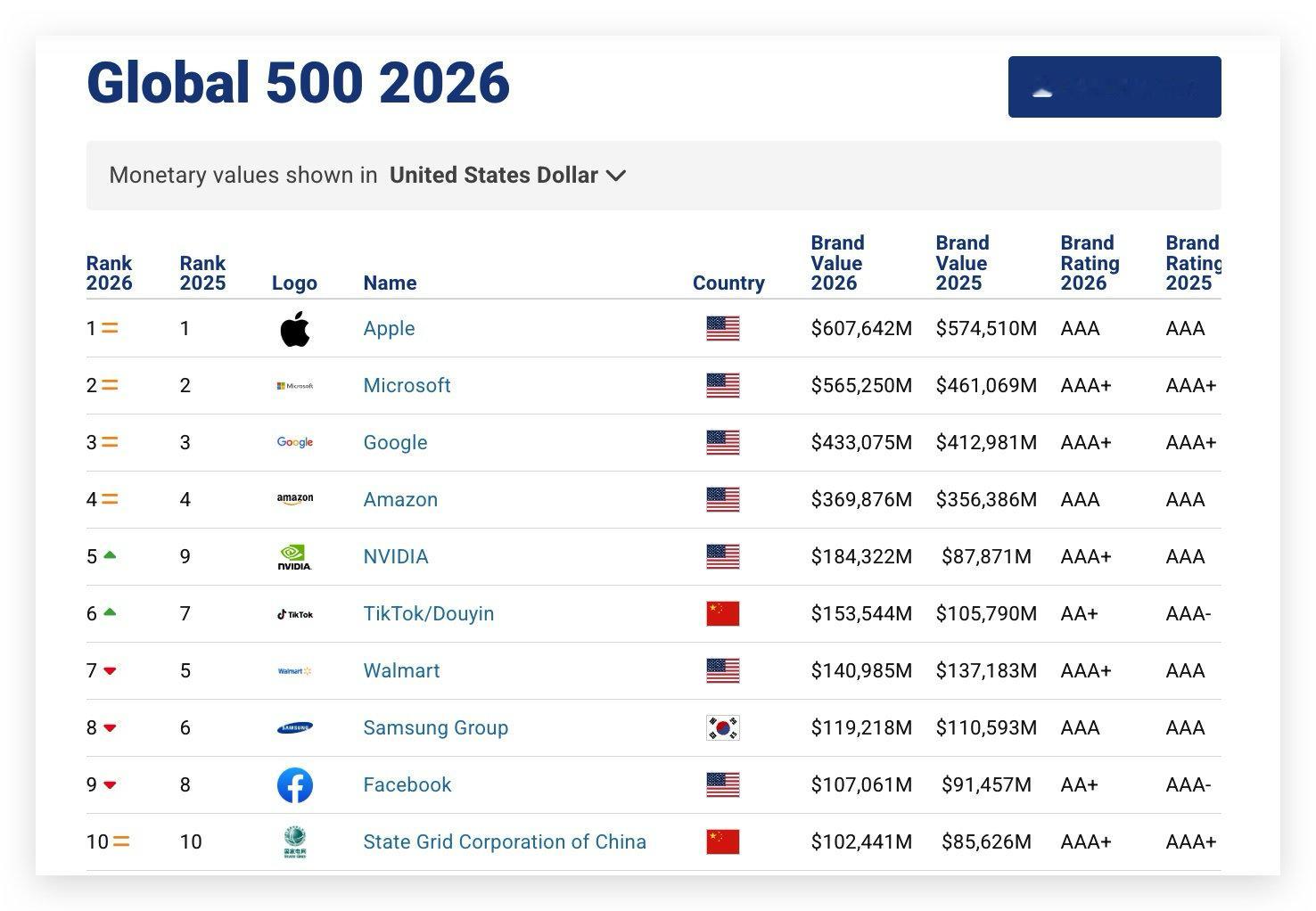This screenshot has height=911, width=1316.
Task: Click the Facebook logo icon
Action: (x=295, y=785)
